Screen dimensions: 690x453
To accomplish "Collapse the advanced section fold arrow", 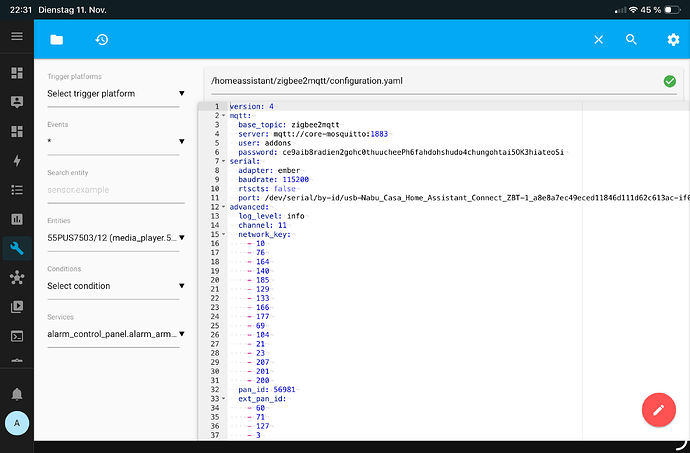I will (224, 207).
